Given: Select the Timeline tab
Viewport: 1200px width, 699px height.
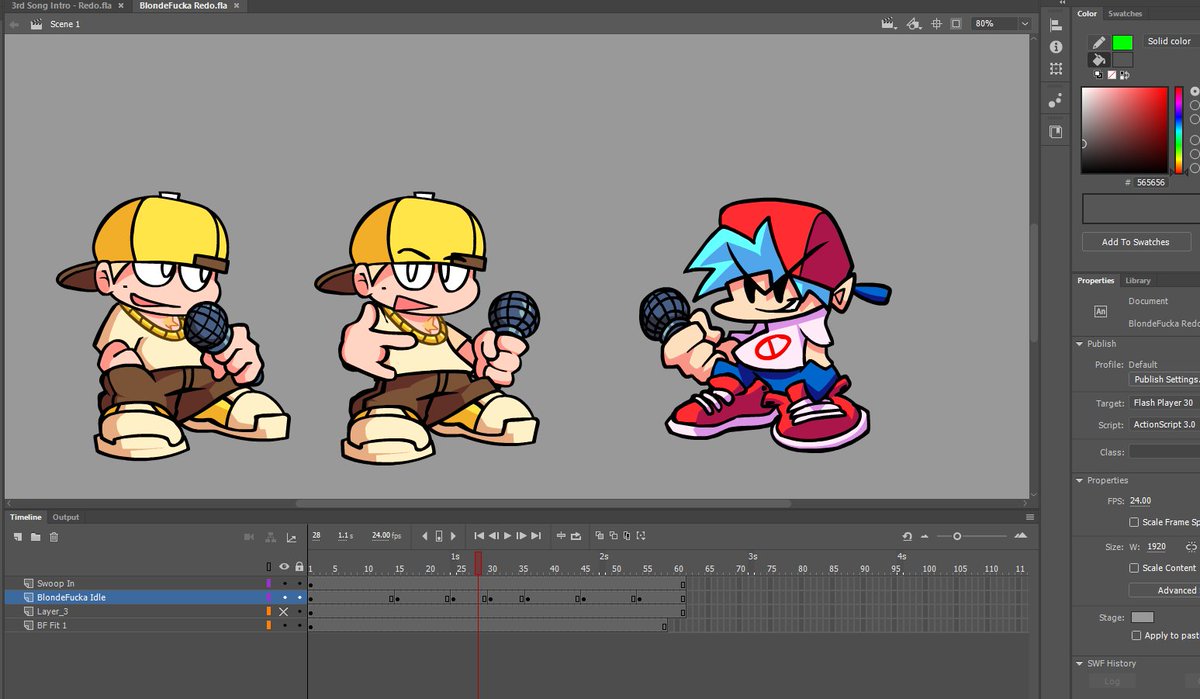Looking at the screenshot, I should 26,517.
